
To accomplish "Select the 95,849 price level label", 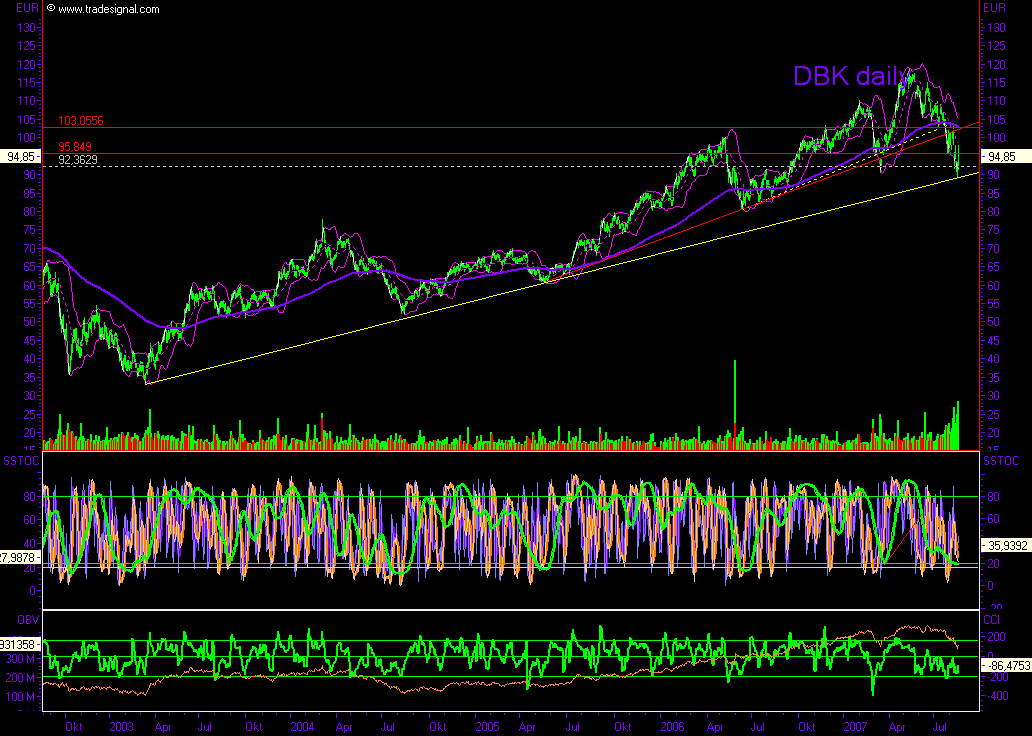I will point(75,146).
